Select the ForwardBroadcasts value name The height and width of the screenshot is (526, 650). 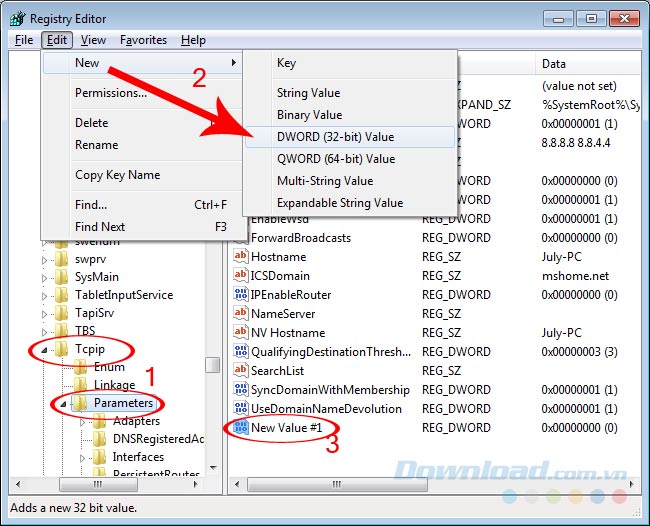[301, 238]
